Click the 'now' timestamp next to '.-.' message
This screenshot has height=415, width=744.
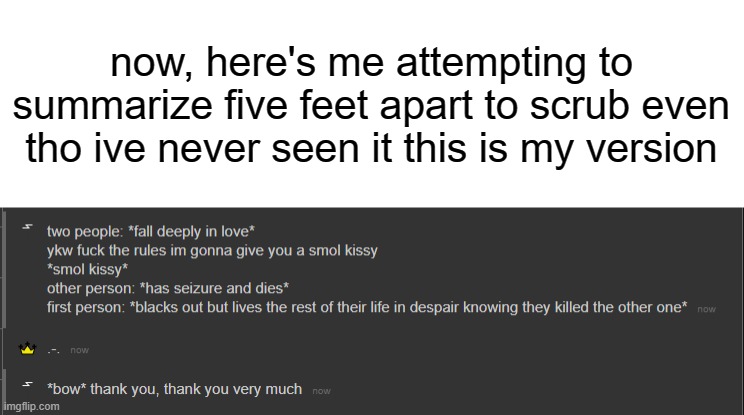coord(79,350)
